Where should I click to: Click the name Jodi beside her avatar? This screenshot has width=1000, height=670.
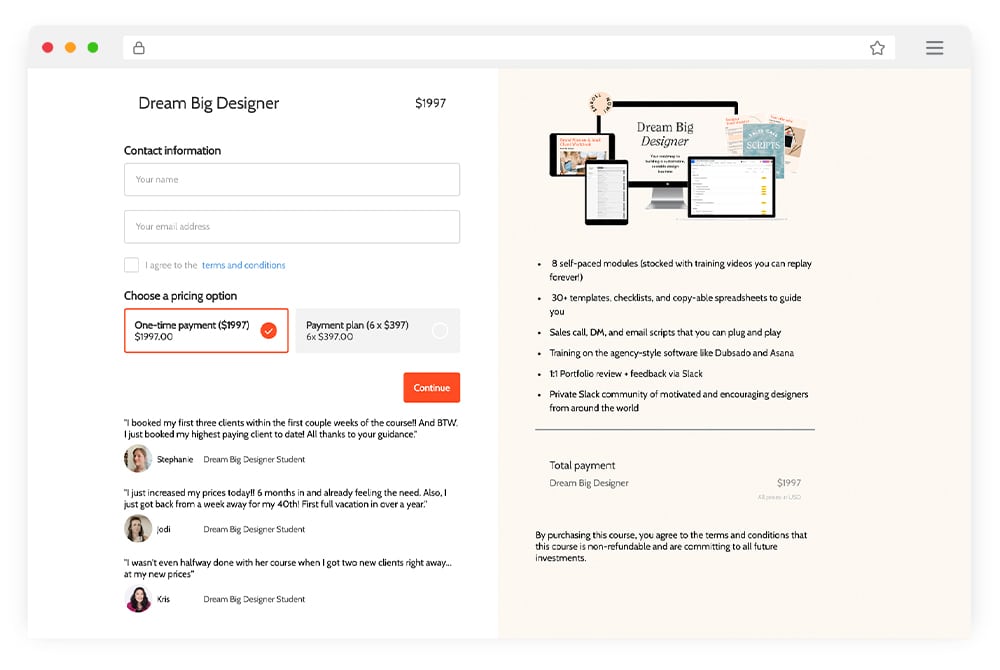pyautogui.click(x=164, y=529)
